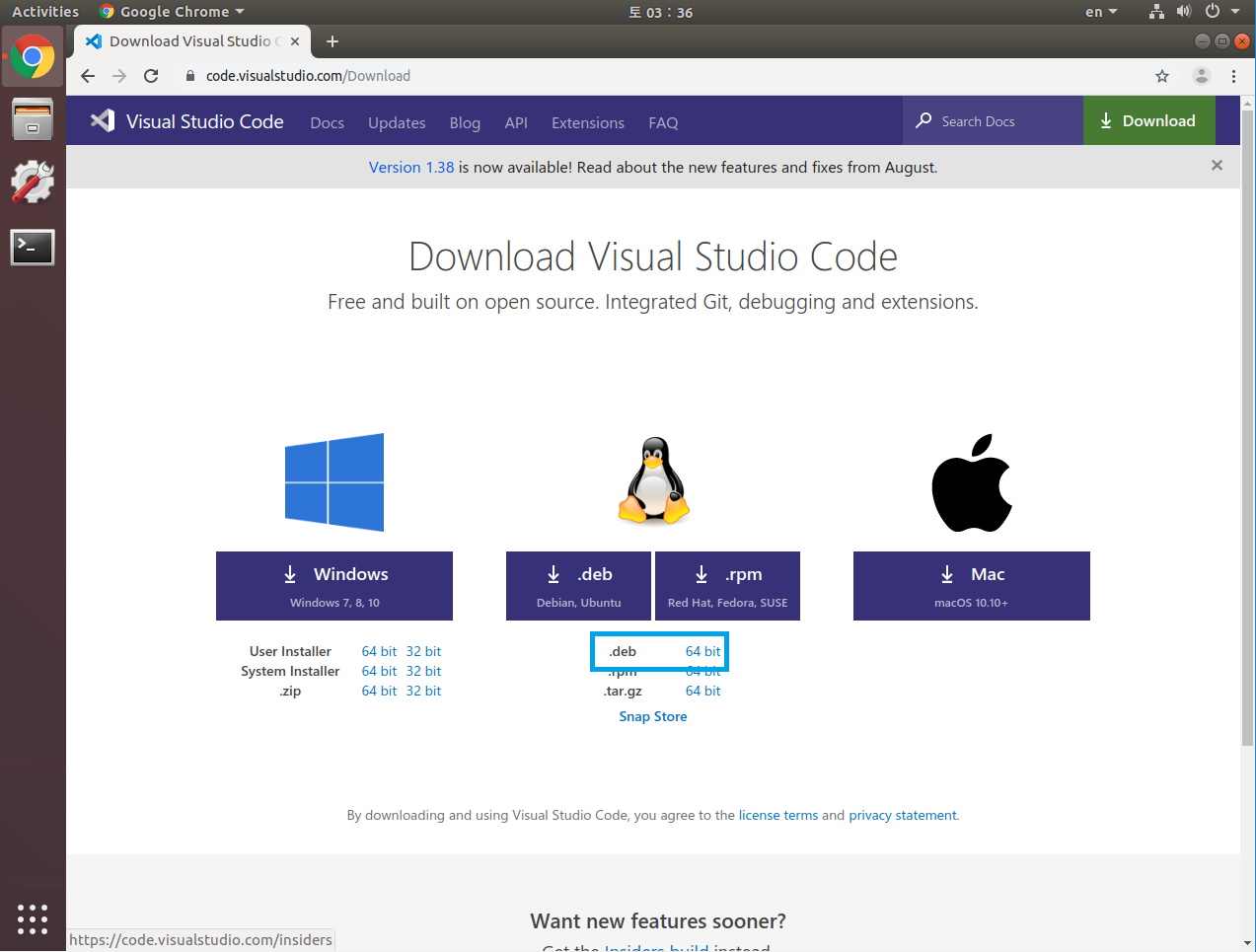Bookmark this page with star icon
Viewport: 1256px width, 952px height.
(x=1162, y=76)
